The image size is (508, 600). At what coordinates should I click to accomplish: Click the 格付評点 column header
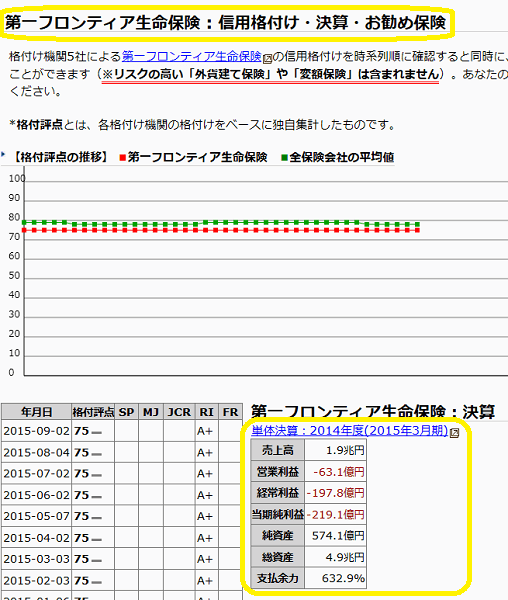coord(93,412)
